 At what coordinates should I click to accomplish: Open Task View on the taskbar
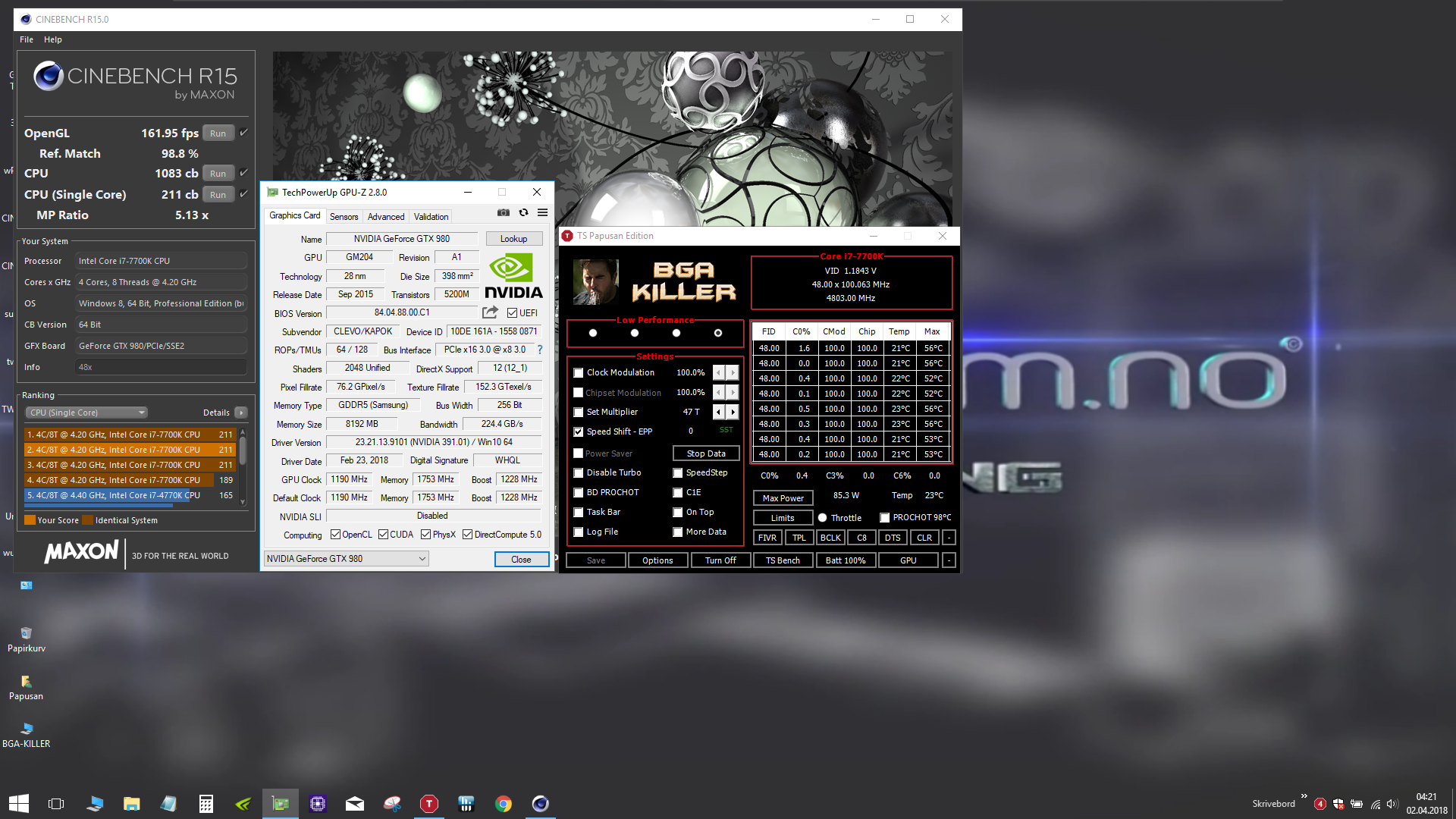tap(56, 804)
